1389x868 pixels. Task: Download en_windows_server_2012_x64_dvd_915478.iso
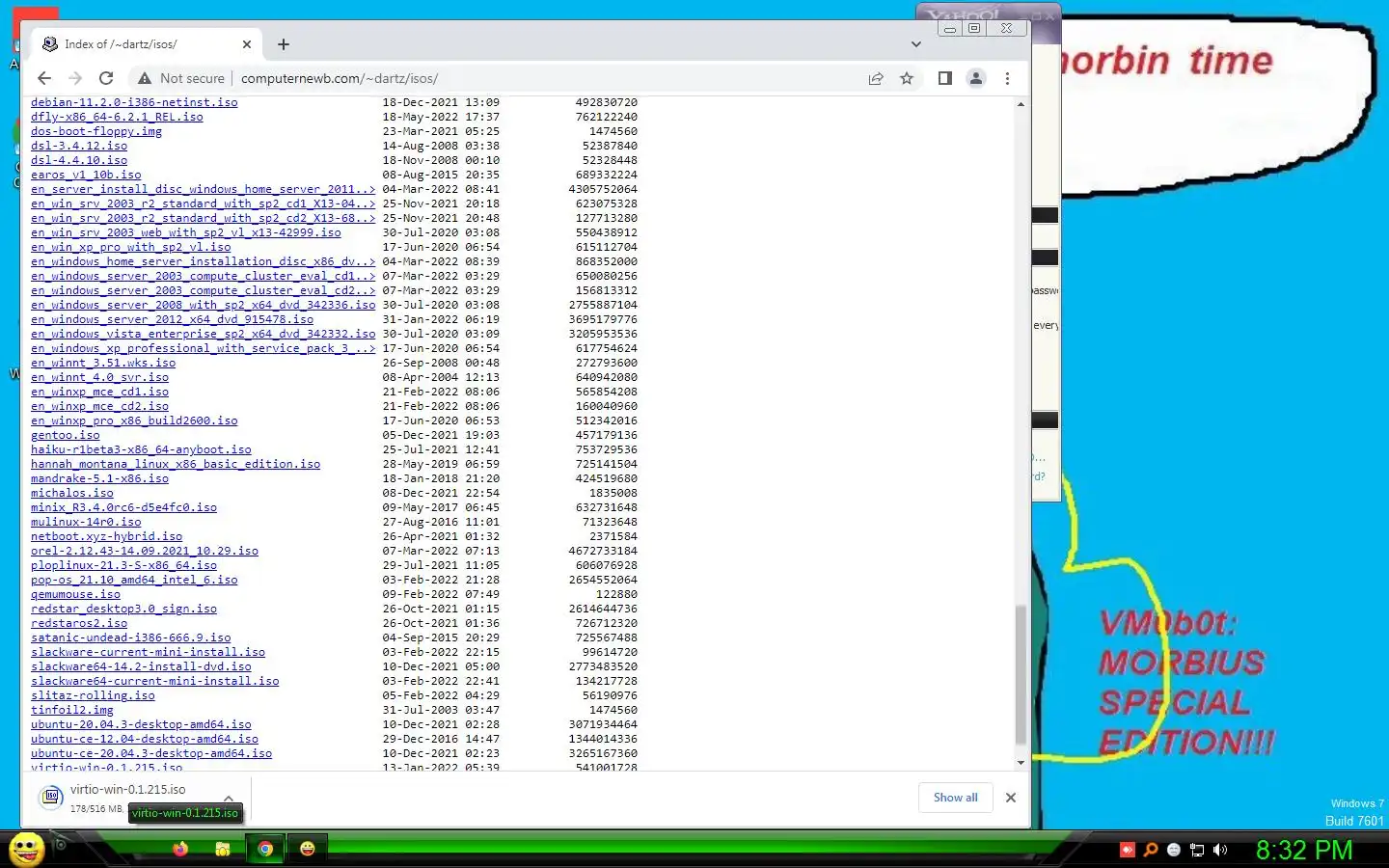pos(172,319)
